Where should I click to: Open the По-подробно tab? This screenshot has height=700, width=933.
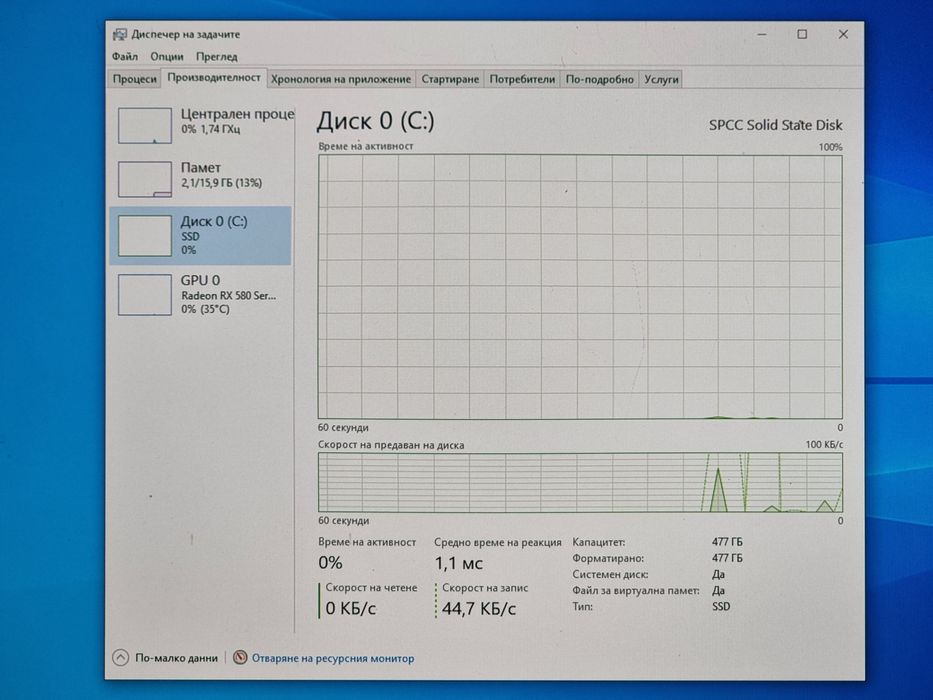[x=599, y=79]
